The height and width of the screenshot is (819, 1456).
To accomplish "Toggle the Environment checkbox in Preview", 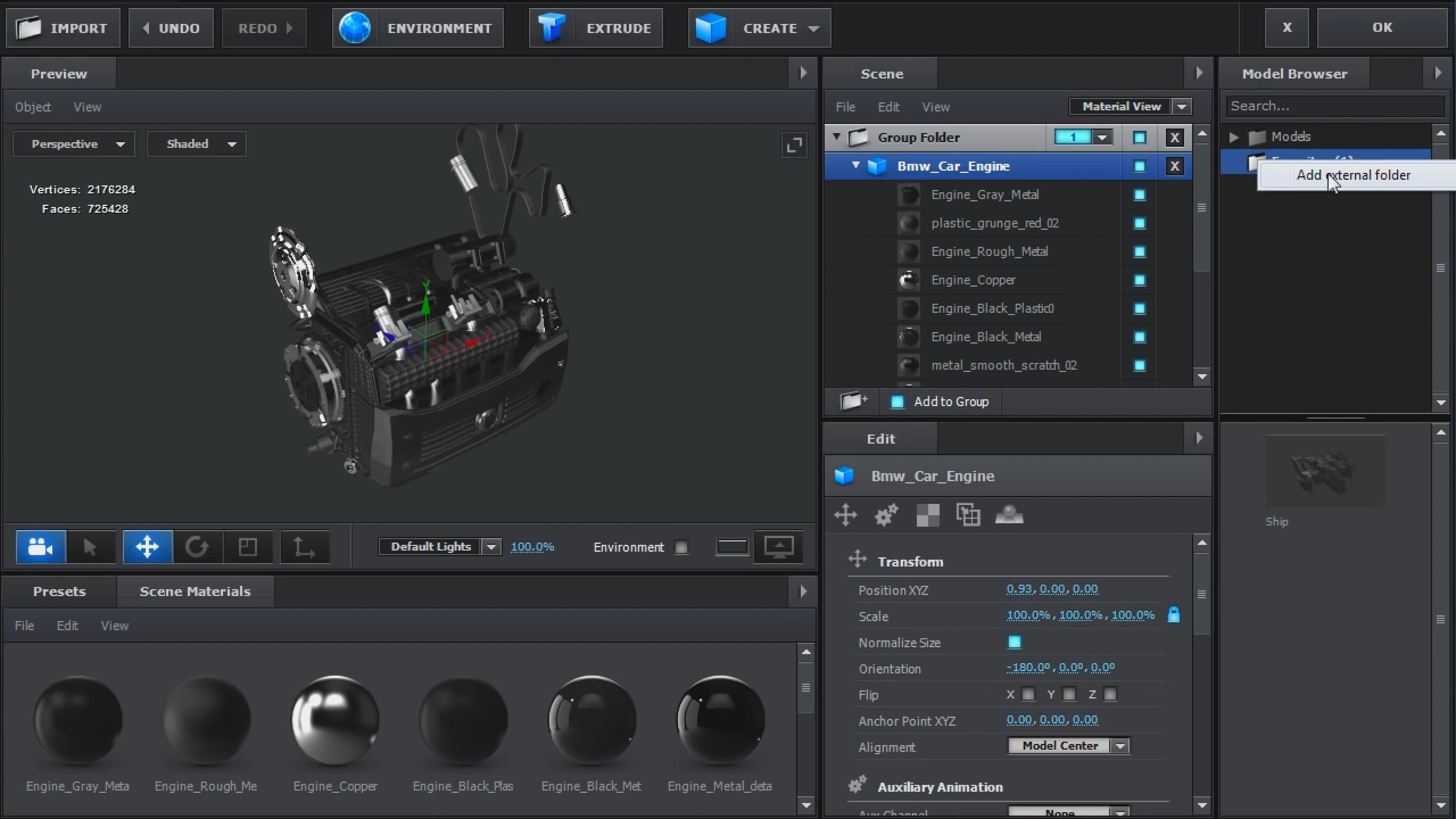I will pyautogui.click(x=681, y=547).
